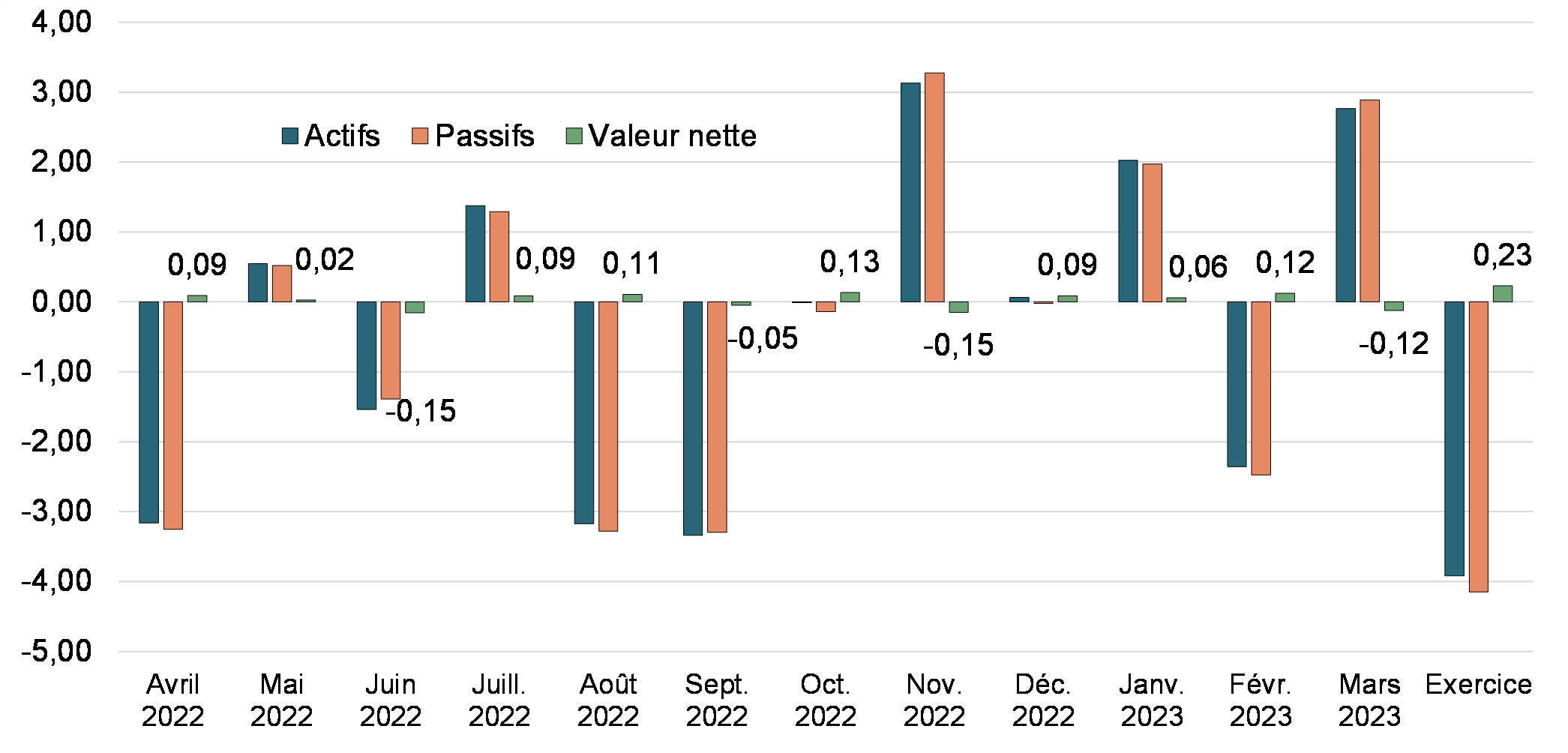Image resolution: width=1568 pixels, height=753 pixels.
Task: Select the -5,00 vertical axis label
Action: [57, 651]
